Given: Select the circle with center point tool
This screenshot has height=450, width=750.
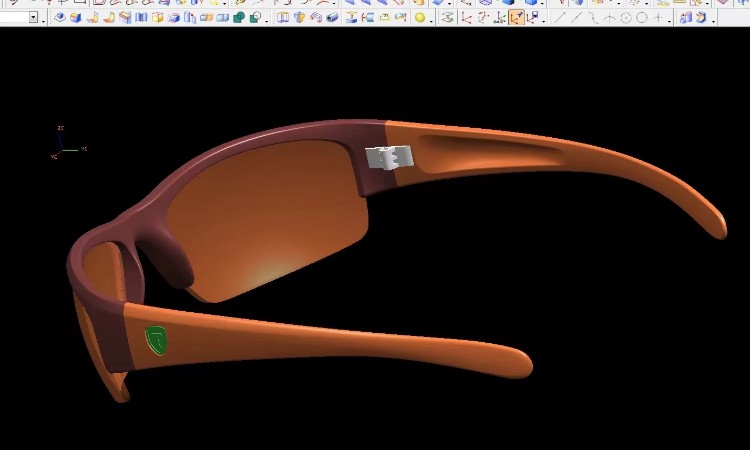Looking at the screenshot, I should click(625, 17).
